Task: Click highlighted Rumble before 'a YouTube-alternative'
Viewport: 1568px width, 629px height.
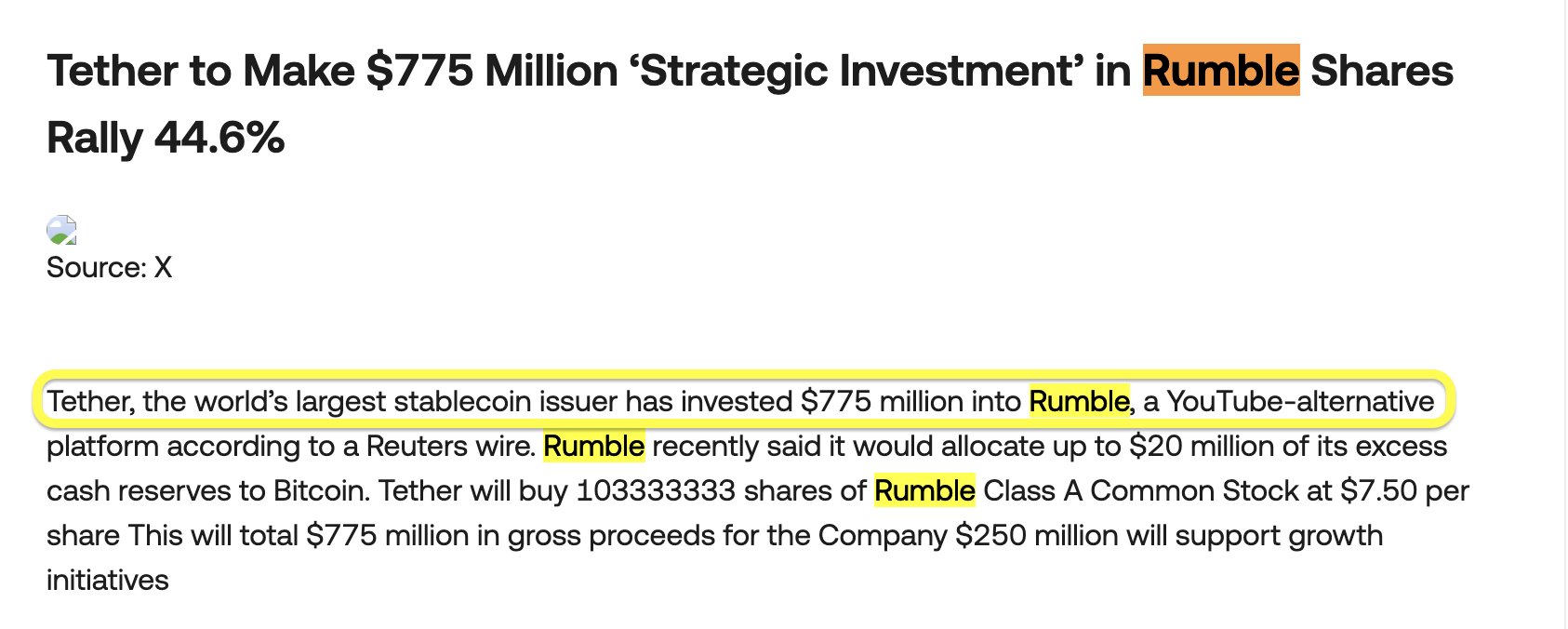Action: tap(1079, 401)
